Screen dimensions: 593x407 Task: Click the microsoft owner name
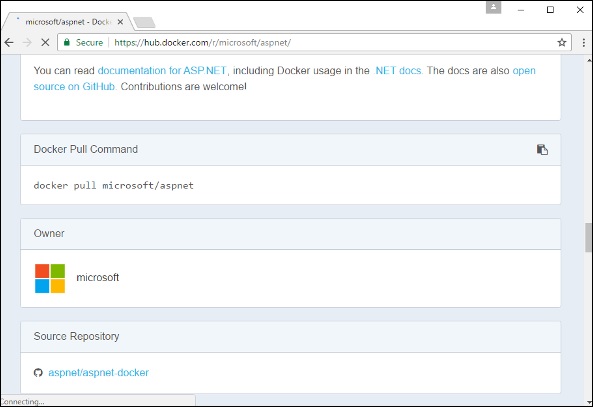coord(98,278)
